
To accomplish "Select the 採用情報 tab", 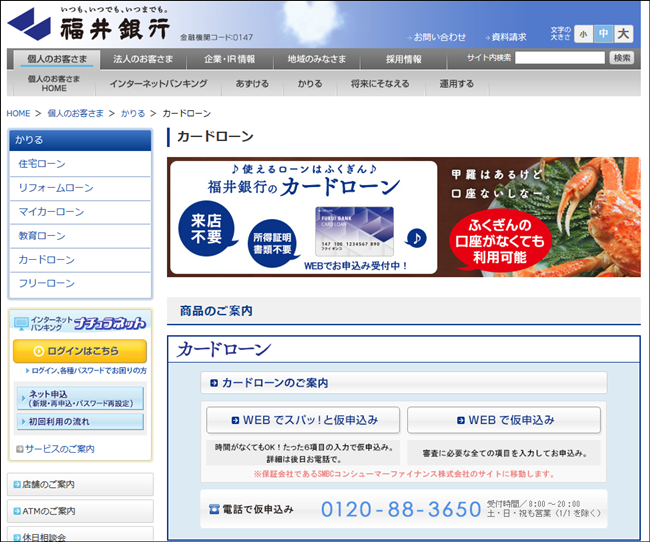I will (x=403, y=59).
